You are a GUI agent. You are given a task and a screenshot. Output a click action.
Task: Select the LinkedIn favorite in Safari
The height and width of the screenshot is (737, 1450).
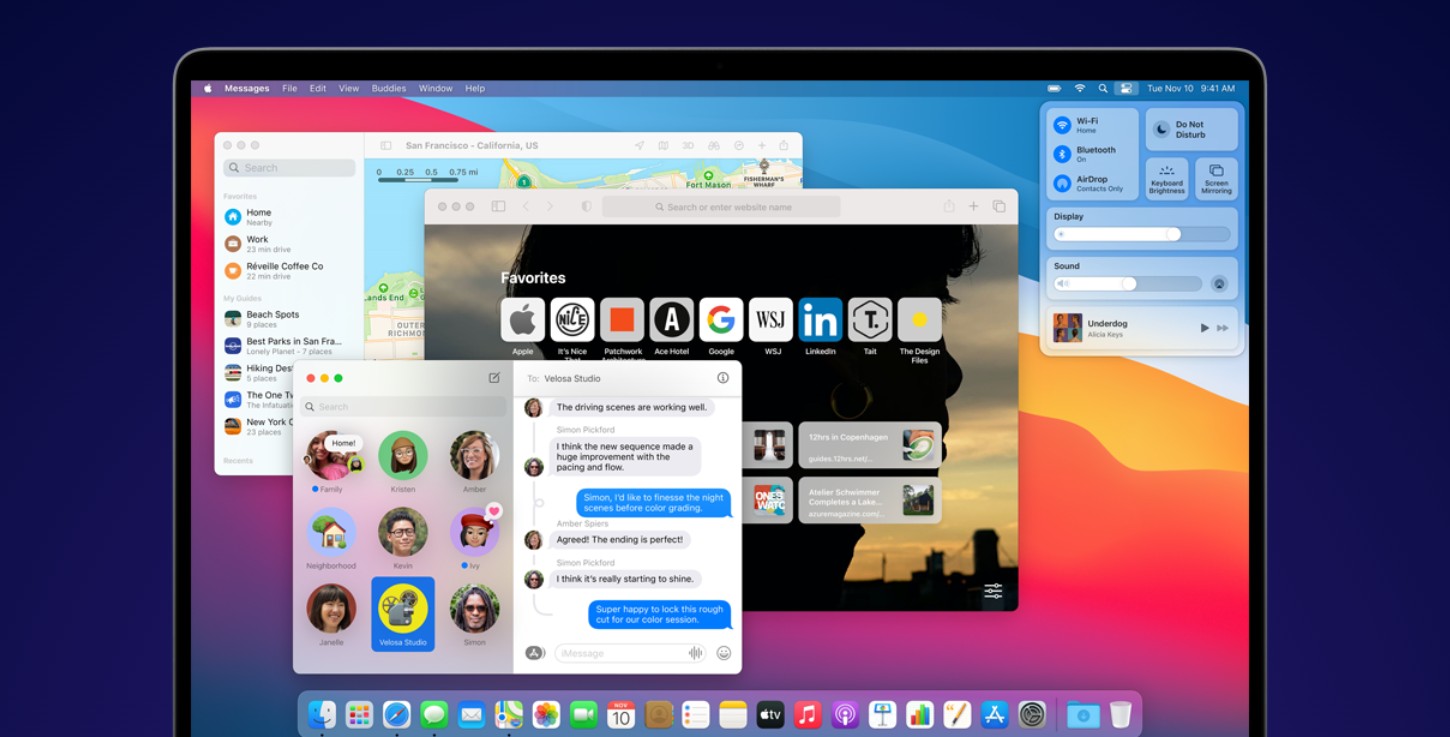click(x=820, y=319)
